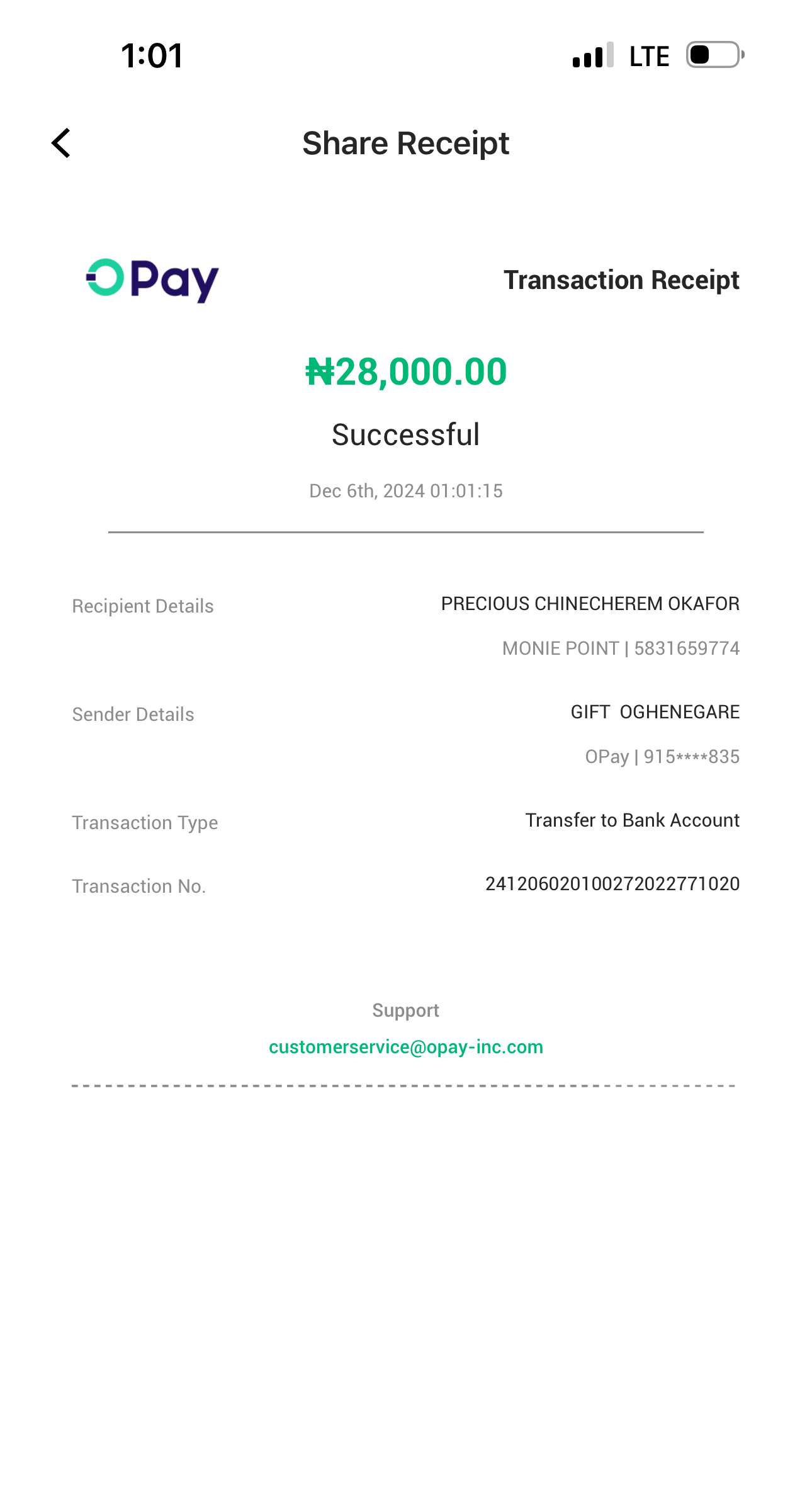Tap the OPay logo
Image resolution: width=812 pixels, height=1499 pixels.
coord(152,280)
